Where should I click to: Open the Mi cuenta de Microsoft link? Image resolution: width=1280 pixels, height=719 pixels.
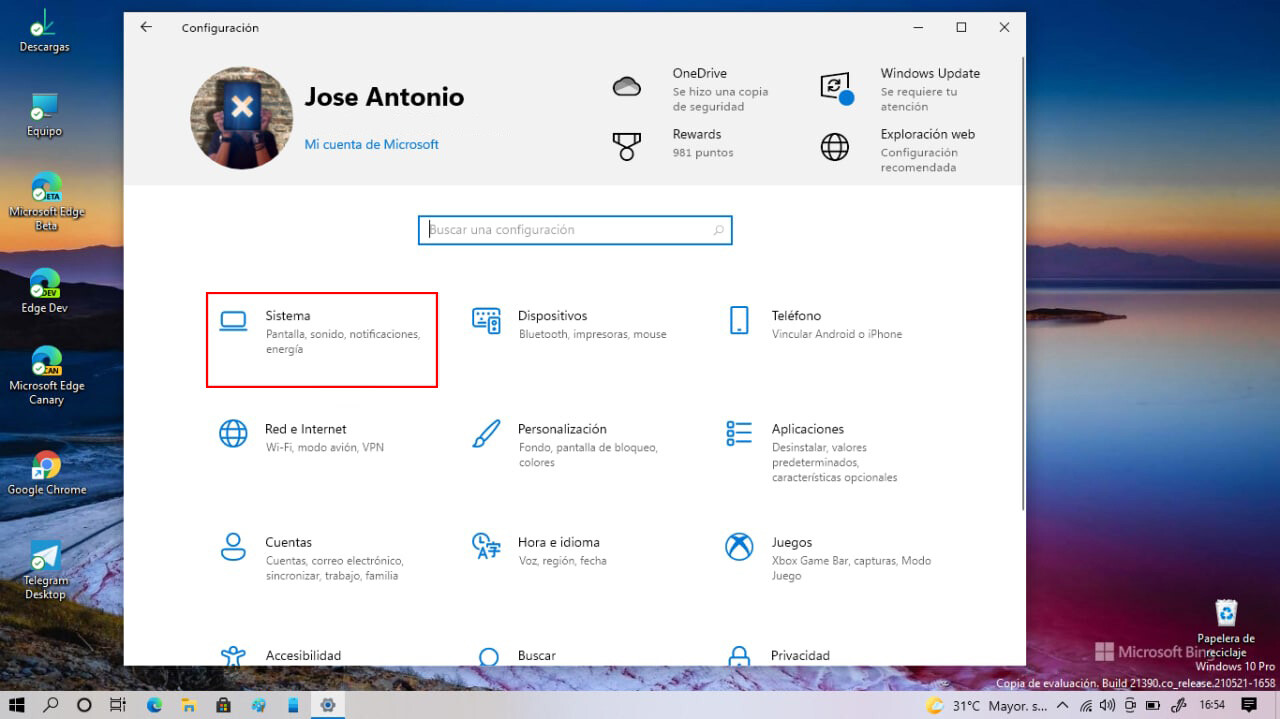pyautogui.click(x=372, y=144)
